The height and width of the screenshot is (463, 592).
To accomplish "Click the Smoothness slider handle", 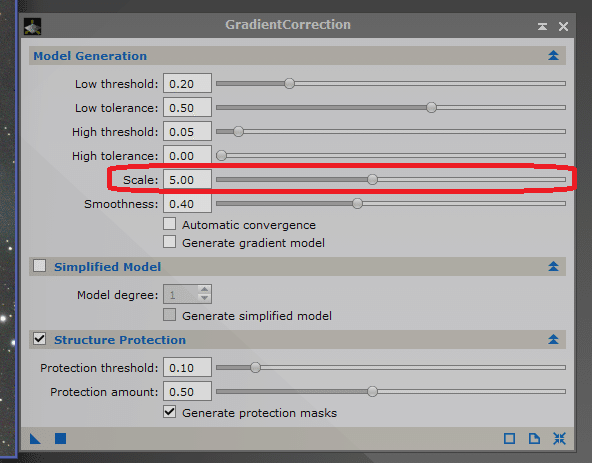I will tap(357, 204).
